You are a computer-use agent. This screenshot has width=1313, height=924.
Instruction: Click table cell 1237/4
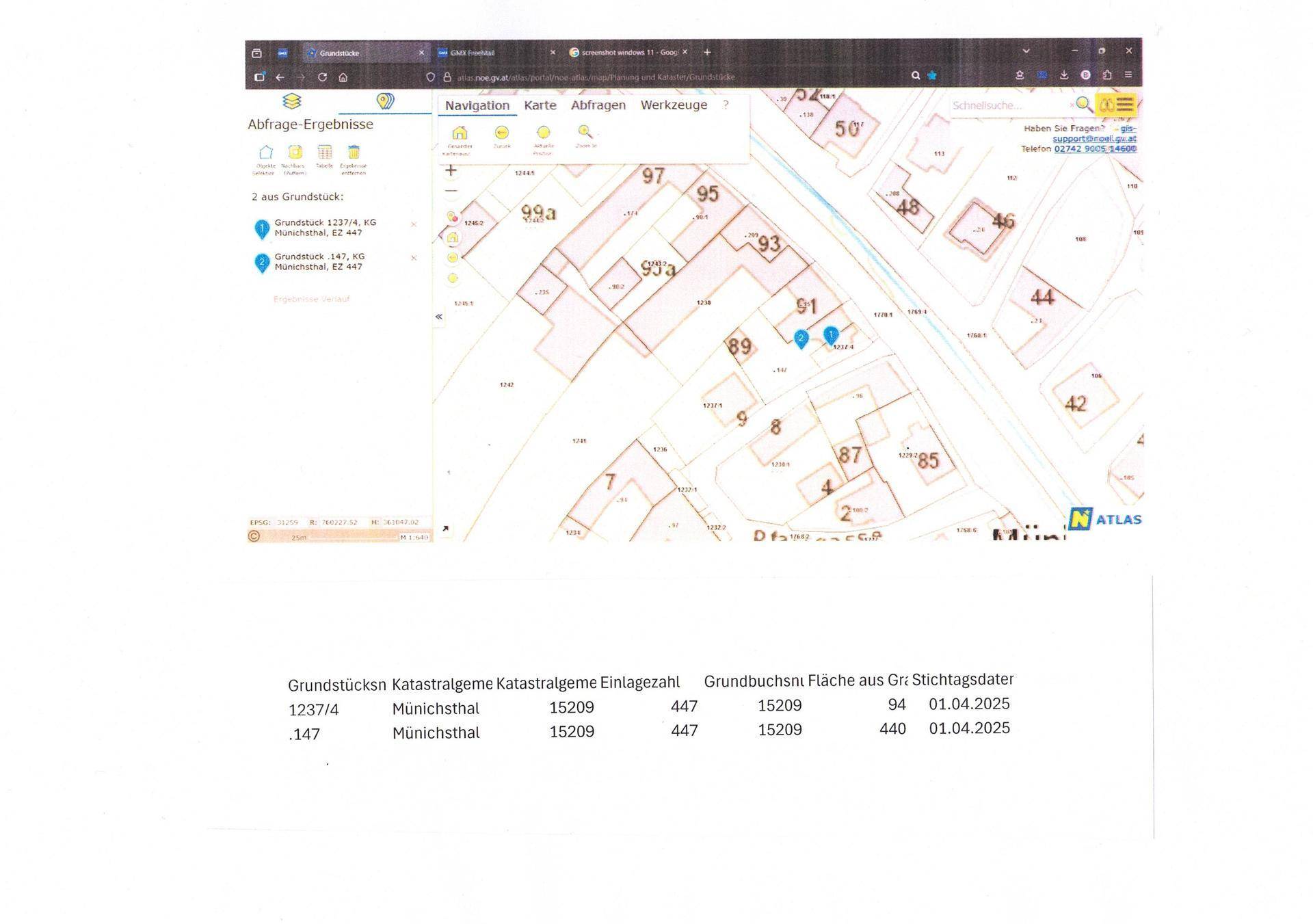click(x=313, y=710)
